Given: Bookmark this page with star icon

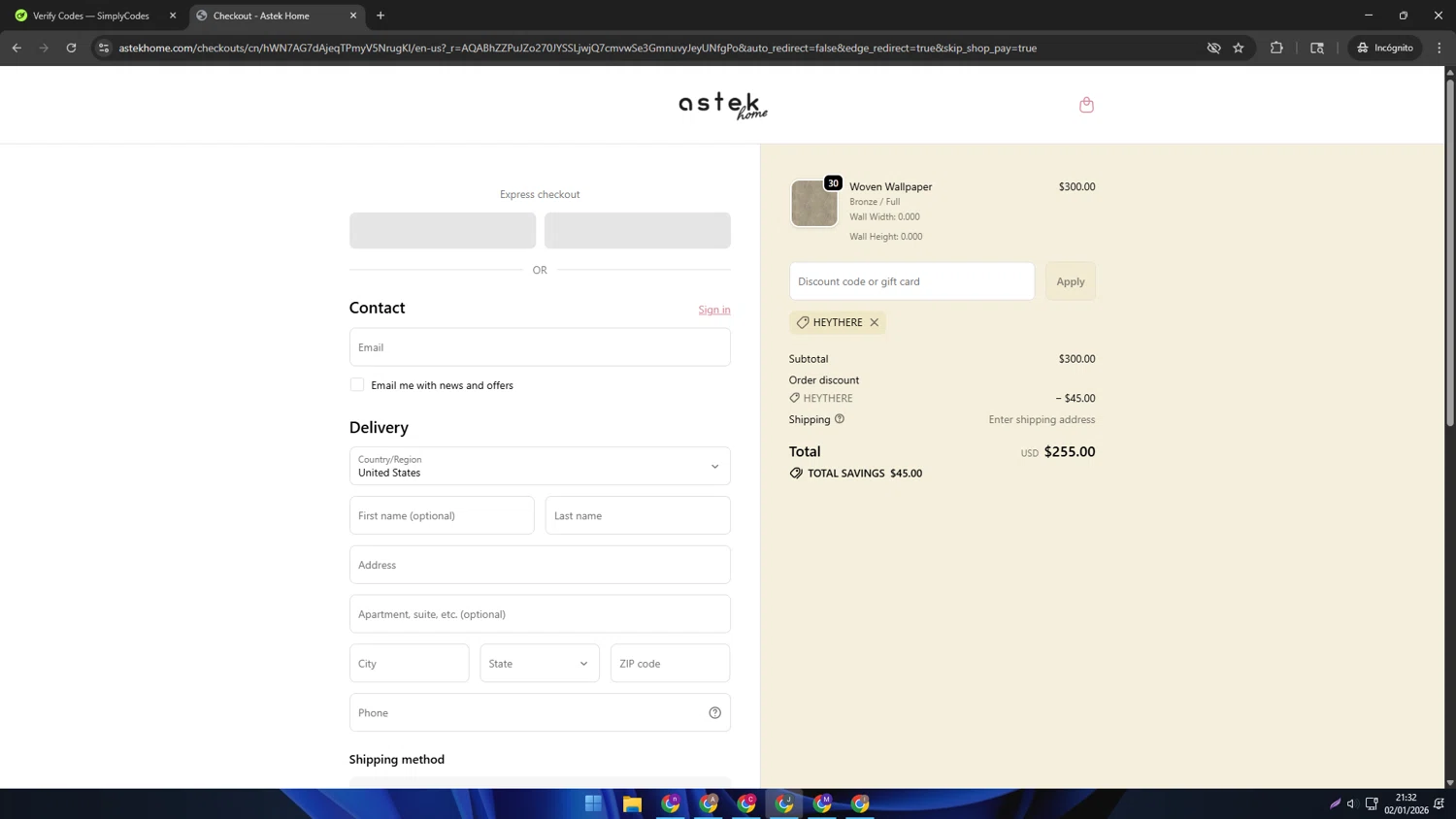Looking at the screenshot, I should [1239, 48].
